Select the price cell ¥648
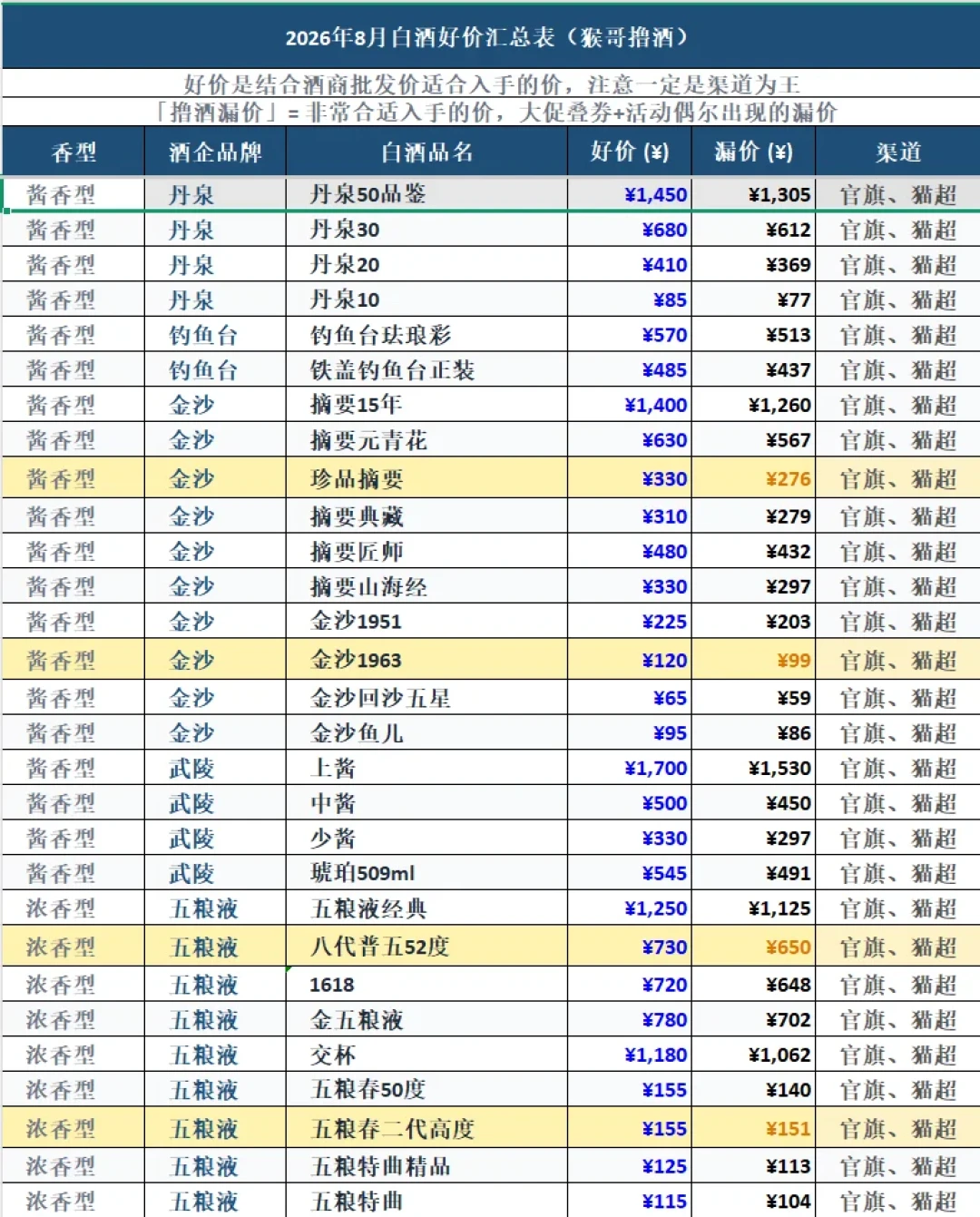The height and width of the screenshot is (1217, 980). pos(753,985)
